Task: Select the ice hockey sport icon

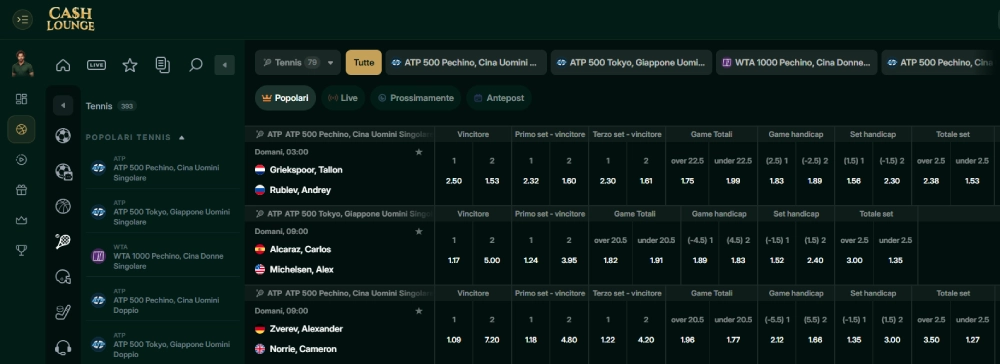Action: tap(63, 312)
